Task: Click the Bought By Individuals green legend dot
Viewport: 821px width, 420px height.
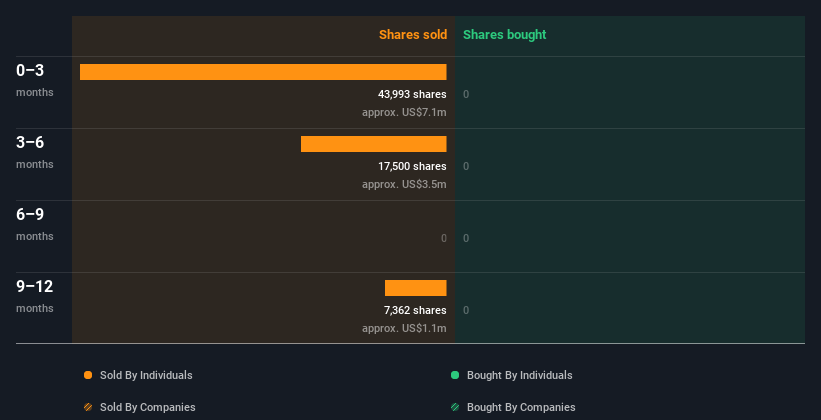Action: tap(455, 375)
